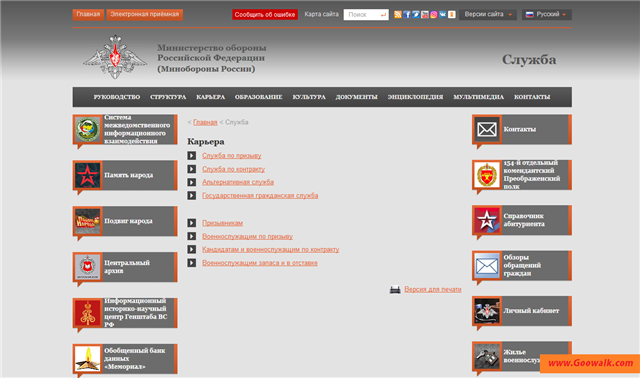
Task: Open the Служба по контракту link
Action: (x=233, y=169)
